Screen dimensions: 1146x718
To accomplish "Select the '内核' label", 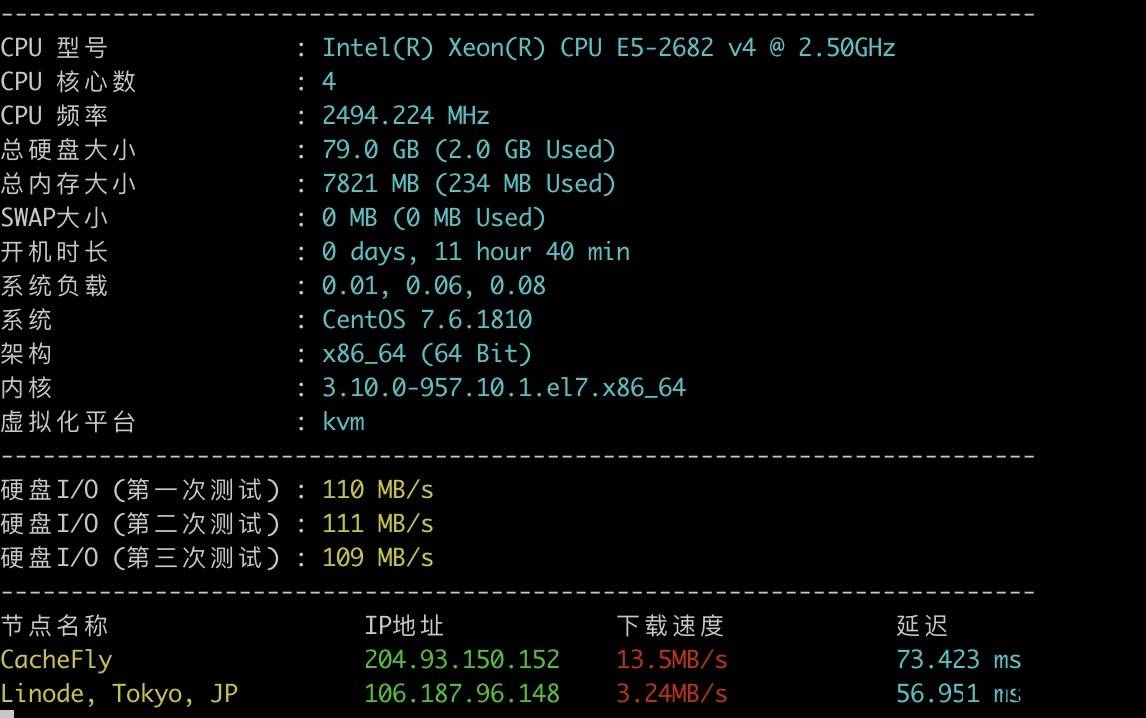I will (26, 388).
